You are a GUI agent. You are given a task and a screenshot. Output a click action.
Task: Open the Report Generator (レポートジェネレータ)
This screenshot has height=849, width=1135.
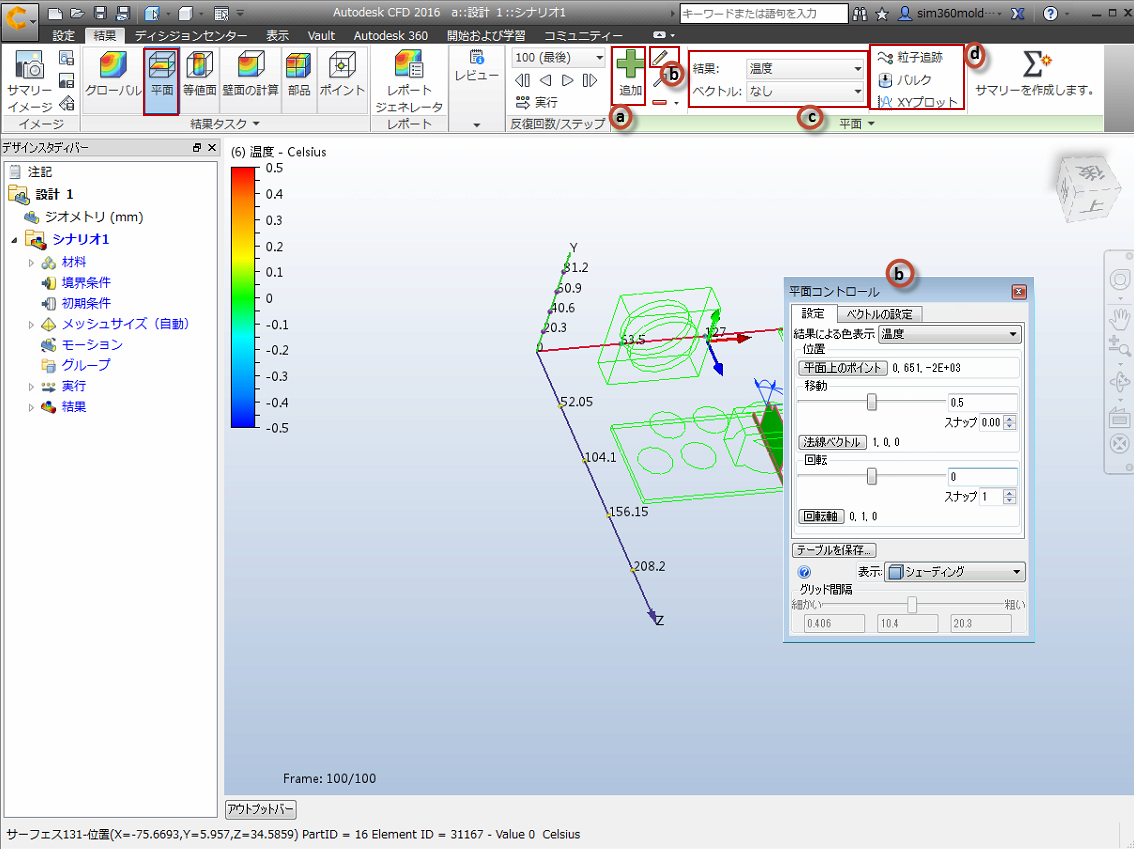[409, 81]
